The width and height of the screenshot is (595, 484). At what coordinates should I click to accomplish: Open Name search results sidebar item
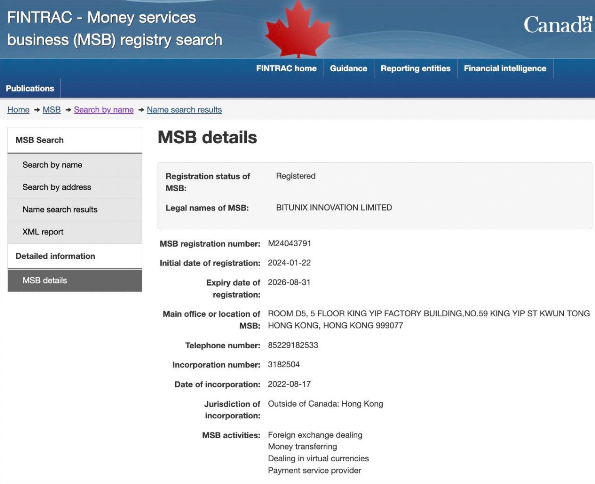tap(75, 210)
